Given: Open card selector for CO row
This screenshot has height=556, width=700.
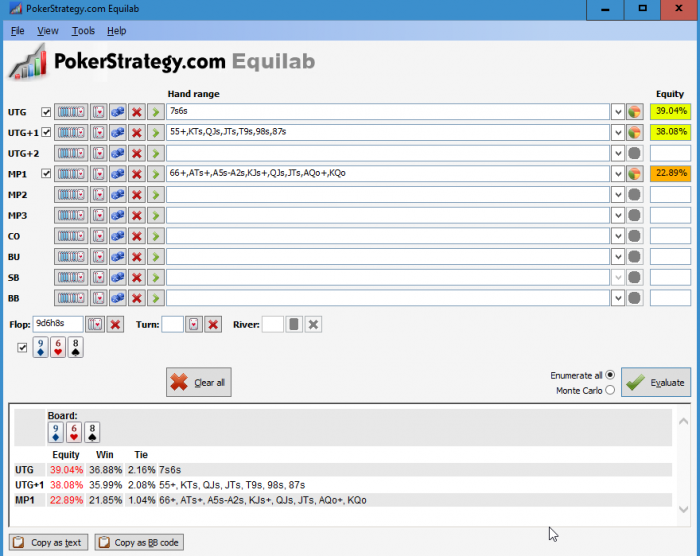Looking at the screenshot, I should 99,236.
